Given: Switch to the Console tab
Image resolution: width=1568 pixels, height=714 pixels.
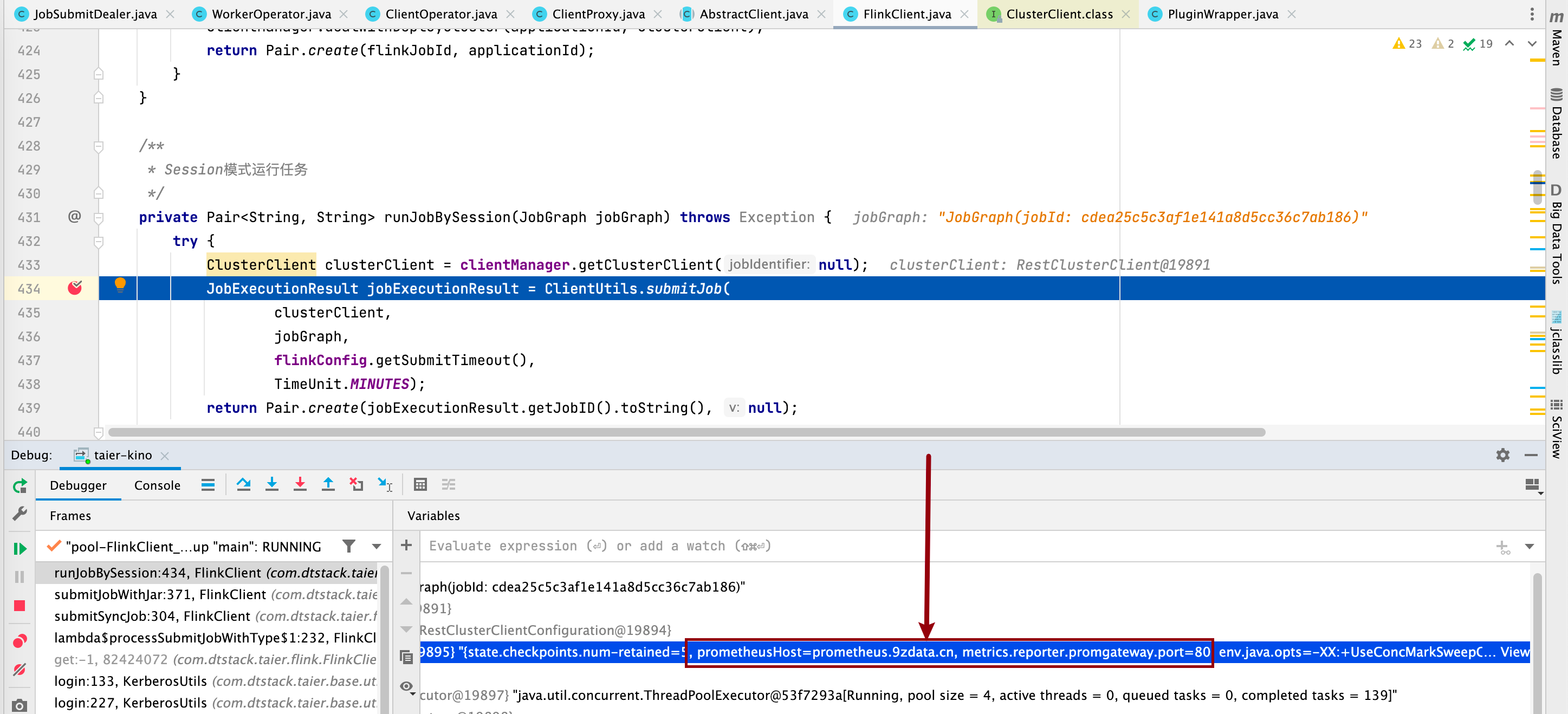Looking at the screenshot, I should (157, 485).
